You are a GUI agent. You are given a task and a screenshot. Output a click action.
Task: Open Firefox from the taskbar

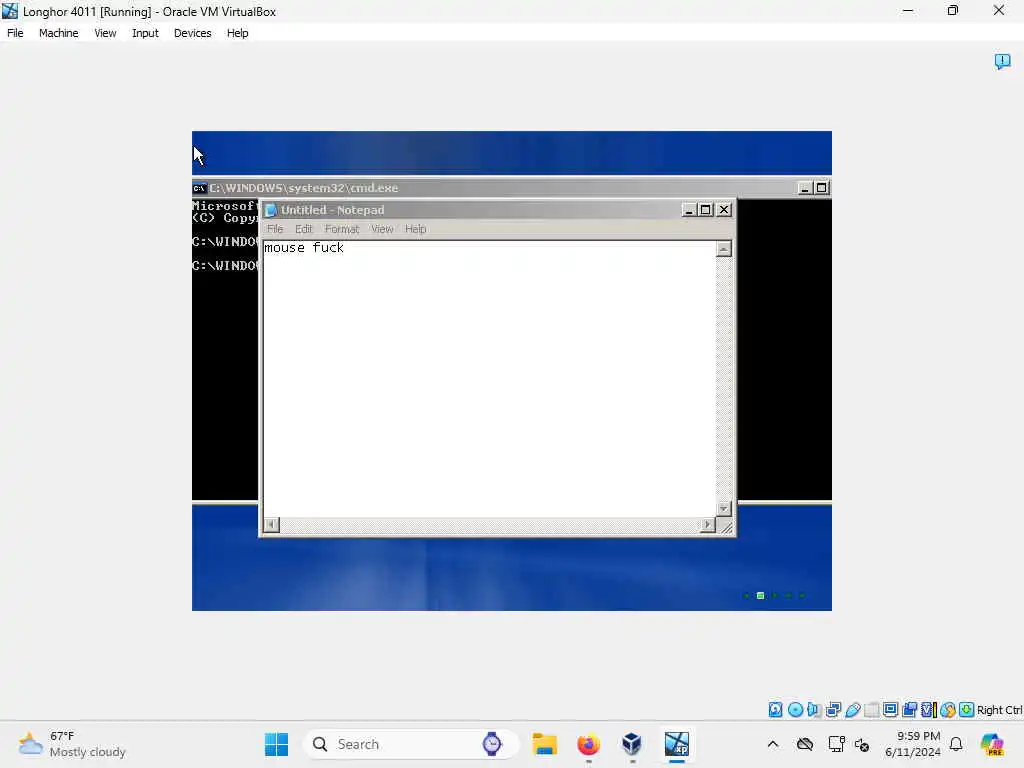[588, 744]
